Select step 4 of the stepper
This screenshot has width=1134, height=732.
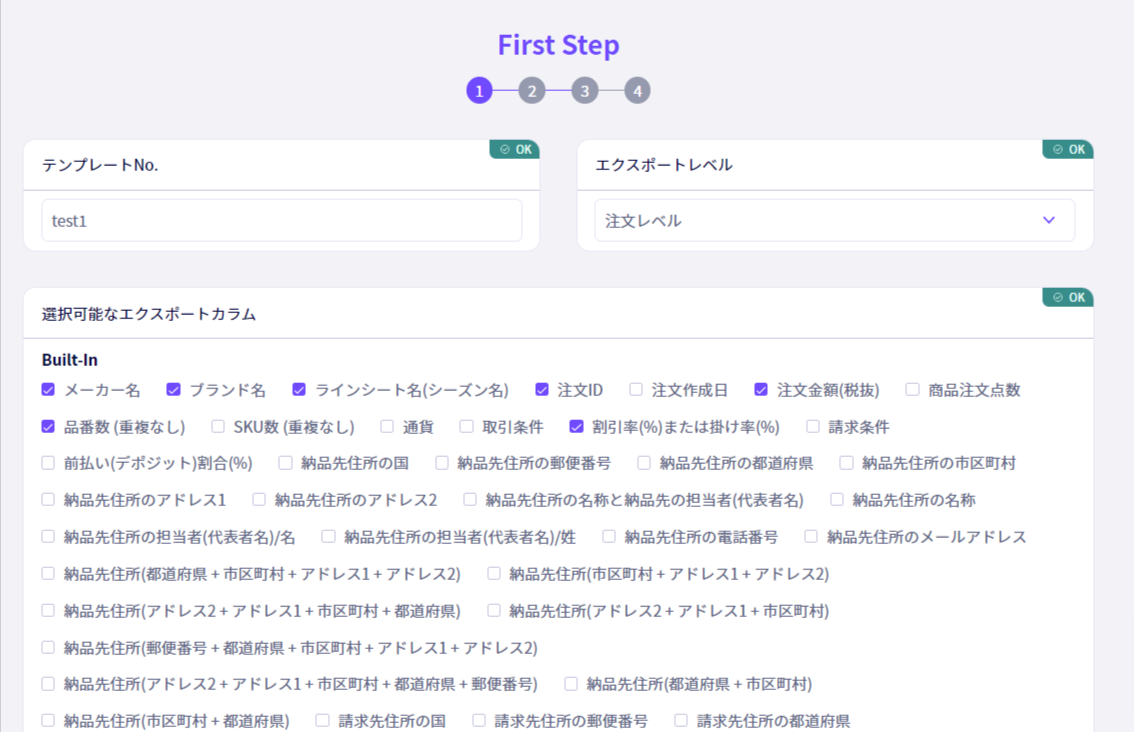637,91
